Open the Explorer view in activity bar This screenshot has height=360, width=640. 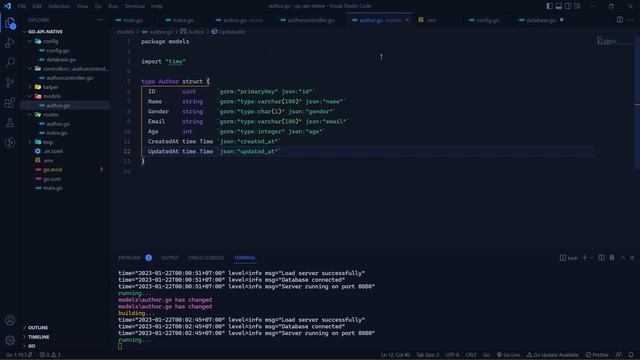(x=10, y=23)
